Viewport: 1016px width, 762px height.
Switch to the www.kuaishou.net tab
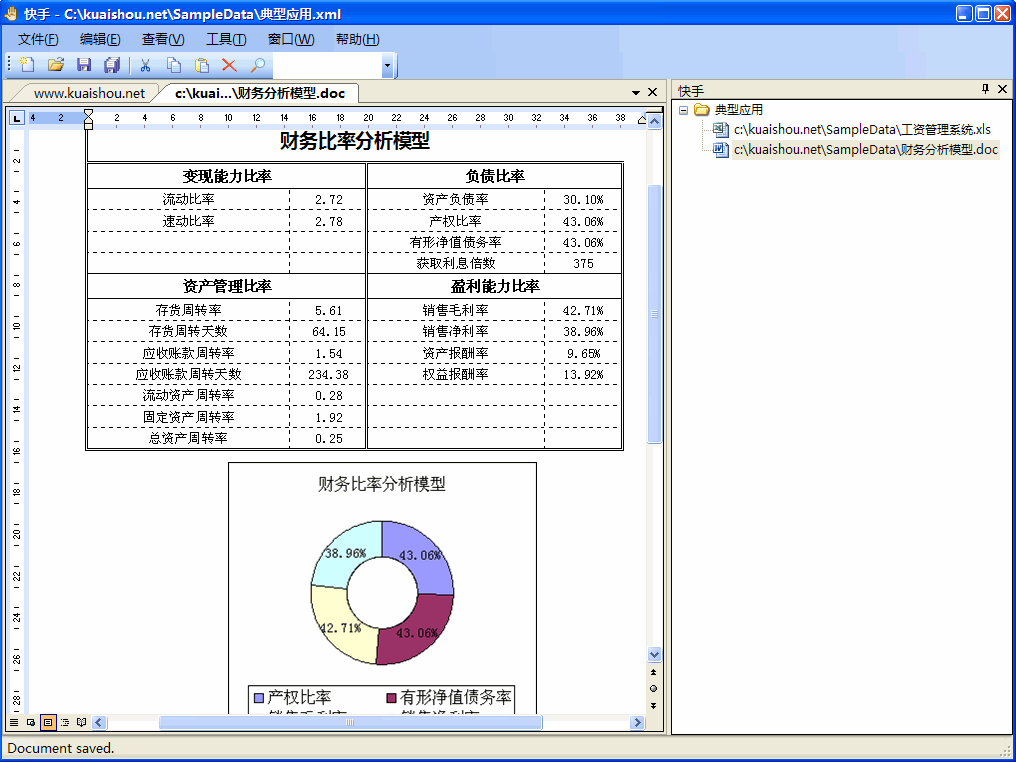pyautogui.click(x=89, y=93)
